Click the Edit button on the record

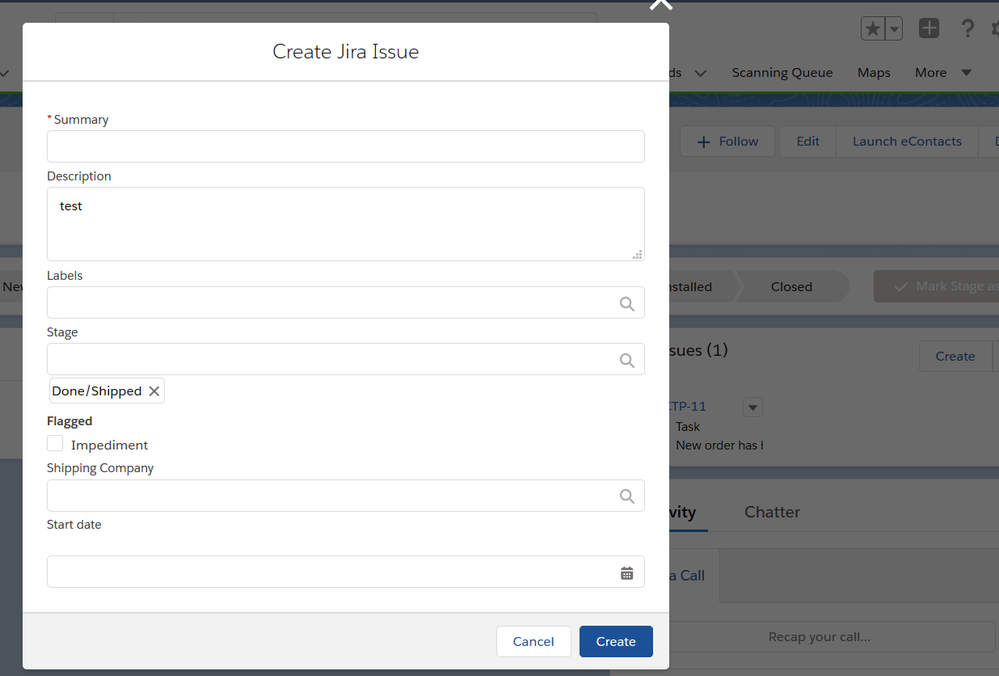pyautogui.click(x=806, y=141)
